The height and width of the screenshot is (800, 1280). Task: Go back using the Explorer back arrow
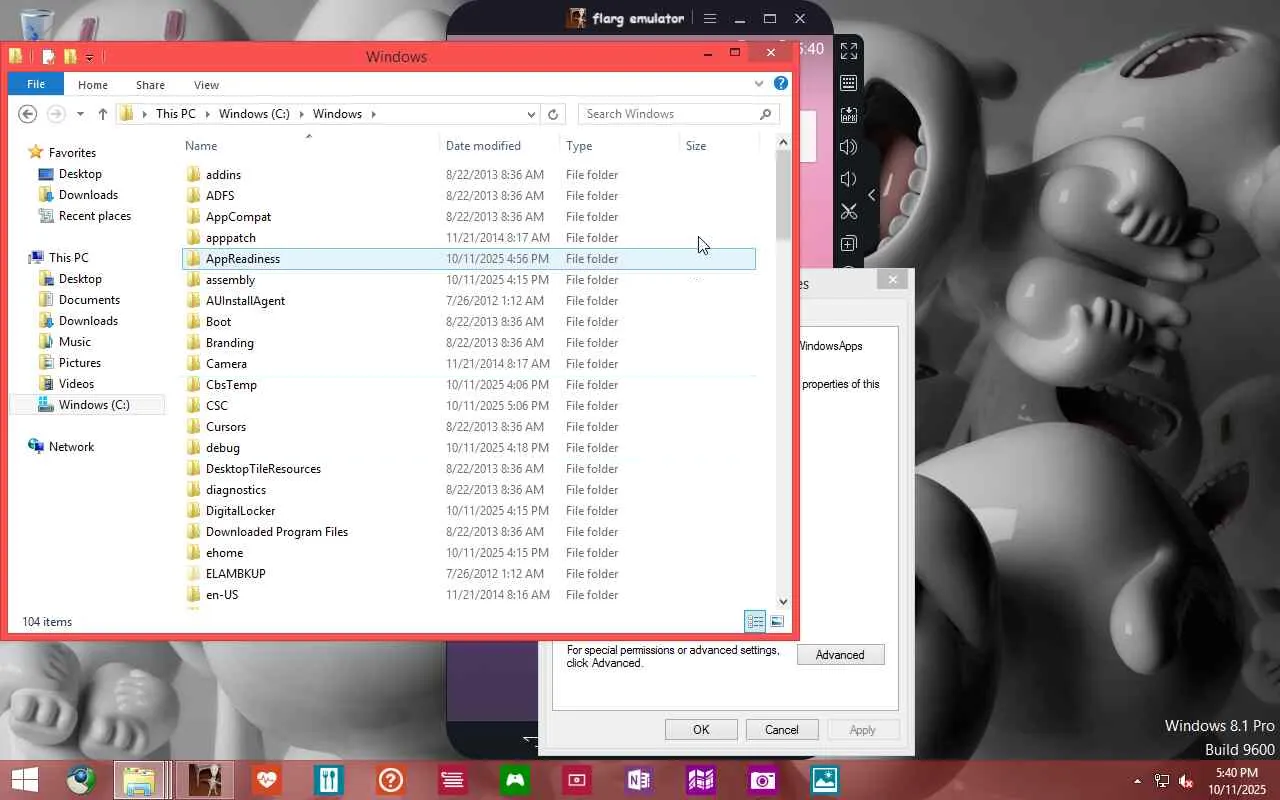tap(28, 114)
